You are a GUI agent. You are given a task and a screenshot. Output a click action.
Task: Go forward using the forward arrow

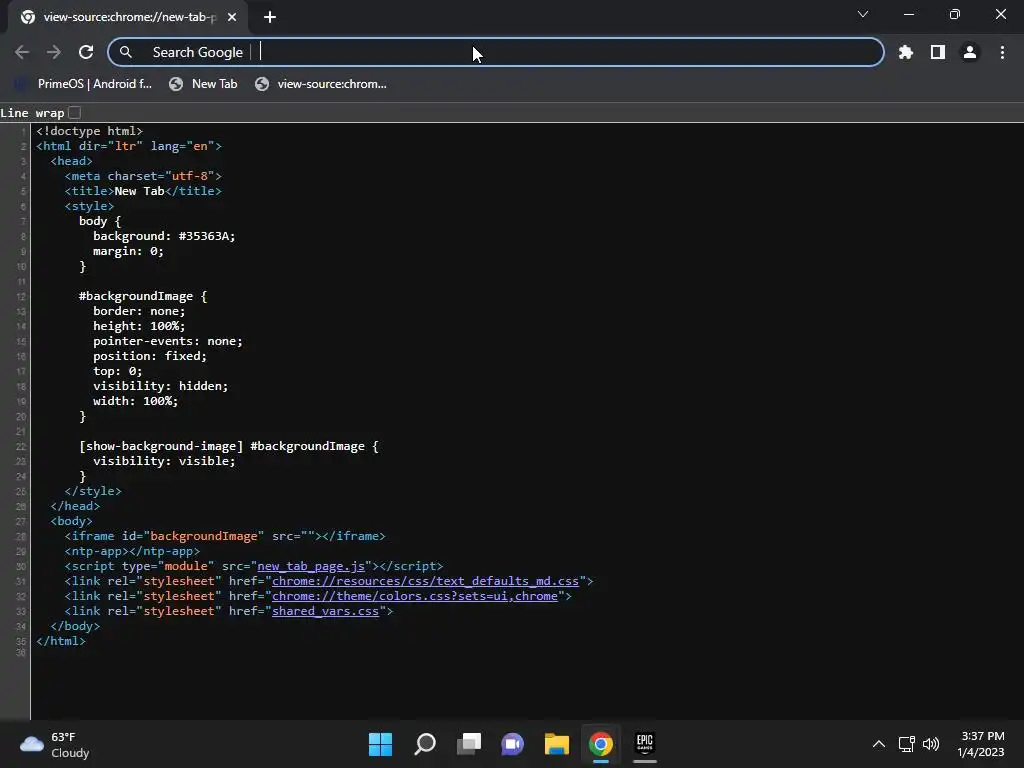click(54, 52)
